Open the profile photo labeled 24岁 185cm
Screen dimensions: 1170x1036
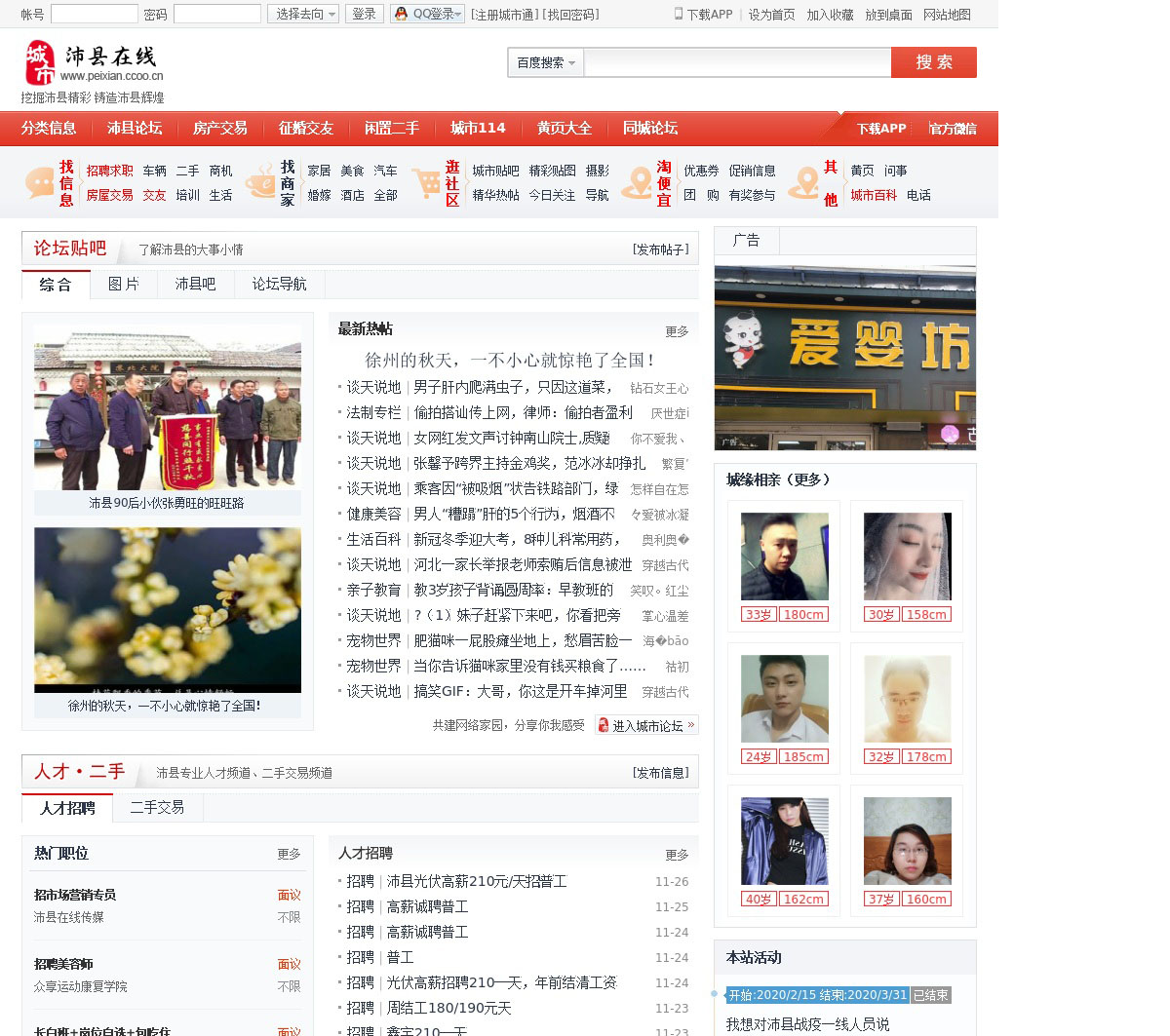[785, 699]
